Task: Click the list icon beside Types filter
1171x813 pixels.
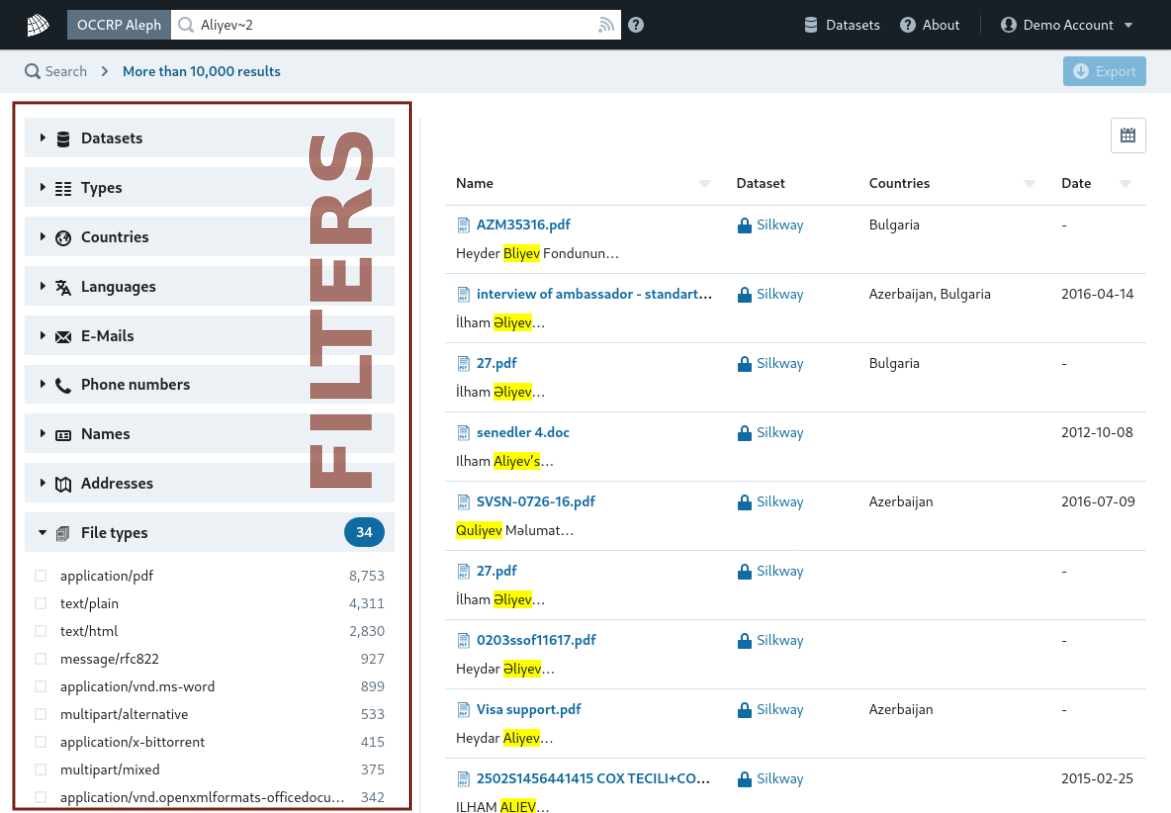Action: 63,189
